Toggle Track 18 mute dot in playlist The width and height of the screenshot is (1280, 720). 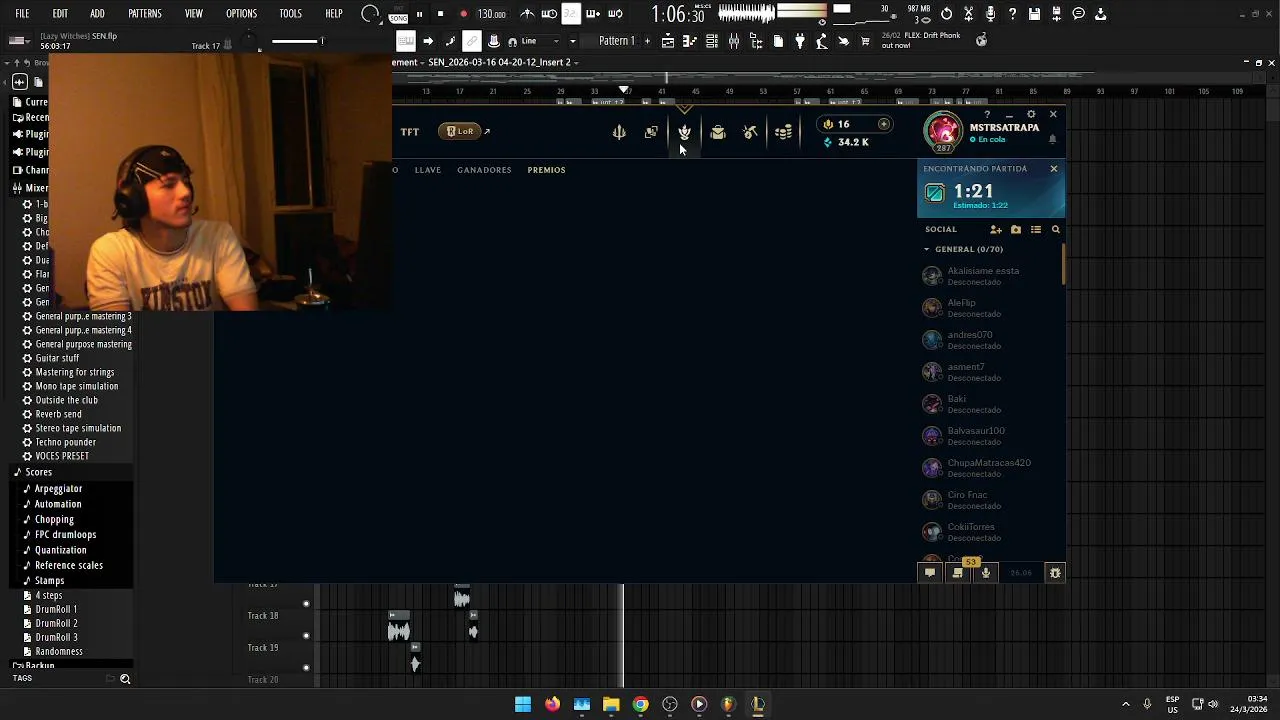pos(306,635)
